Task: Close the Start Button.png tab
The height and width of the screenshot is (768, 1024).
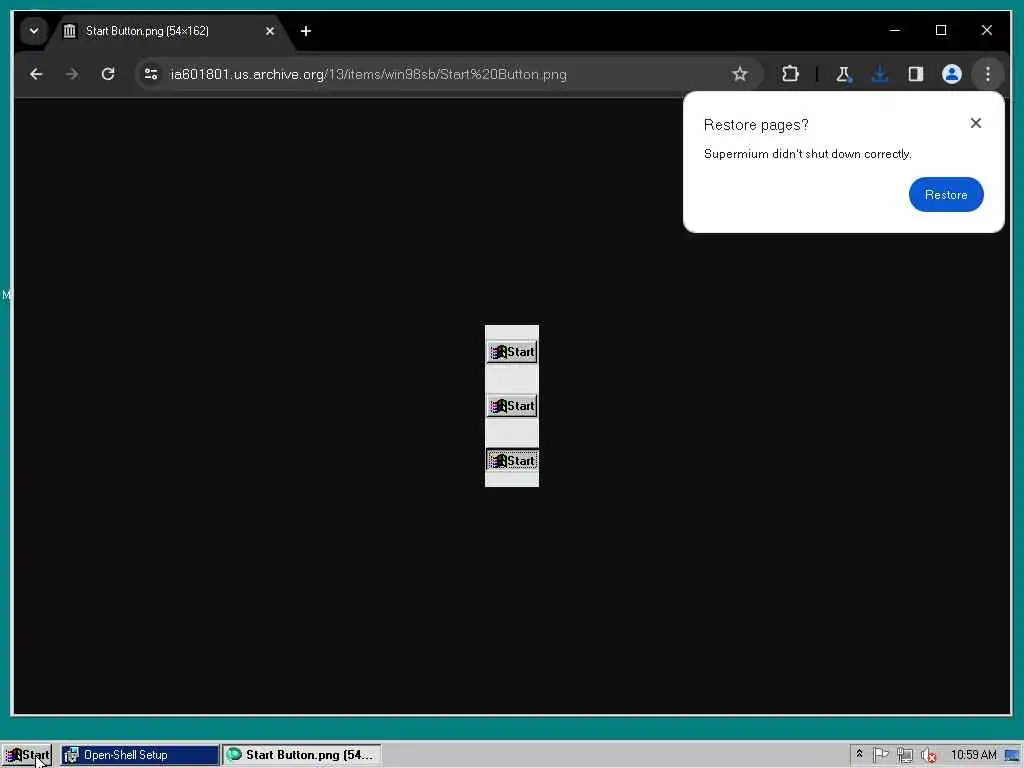Action: (x=270, y=31)
